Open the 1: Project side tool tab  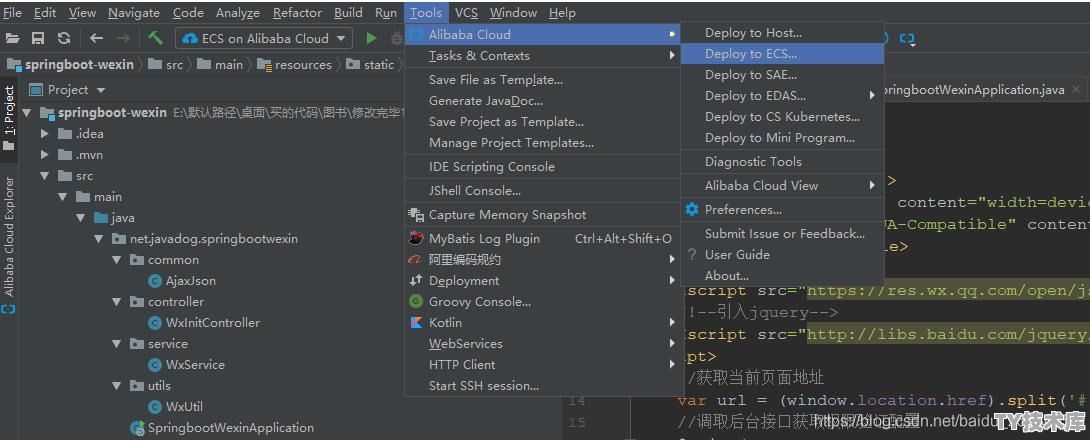point(9,117)
